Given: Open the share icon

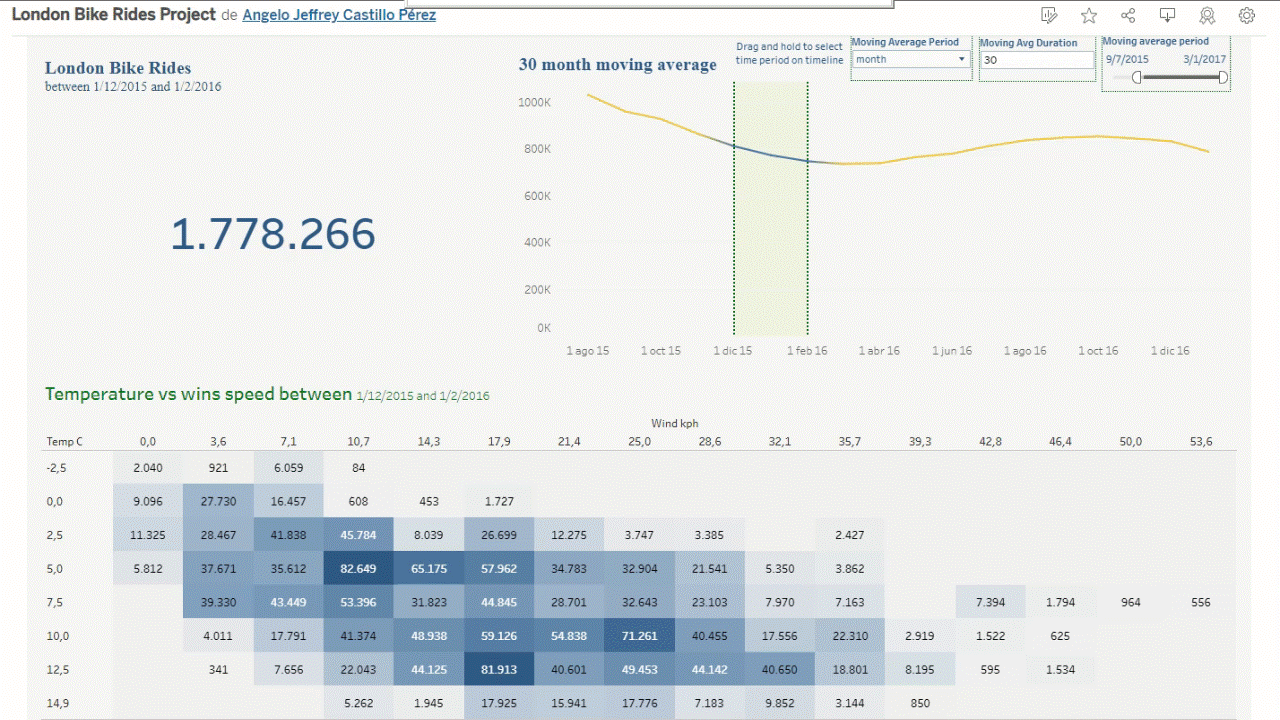Looking at the screenshot, I should click(1128, 15).
